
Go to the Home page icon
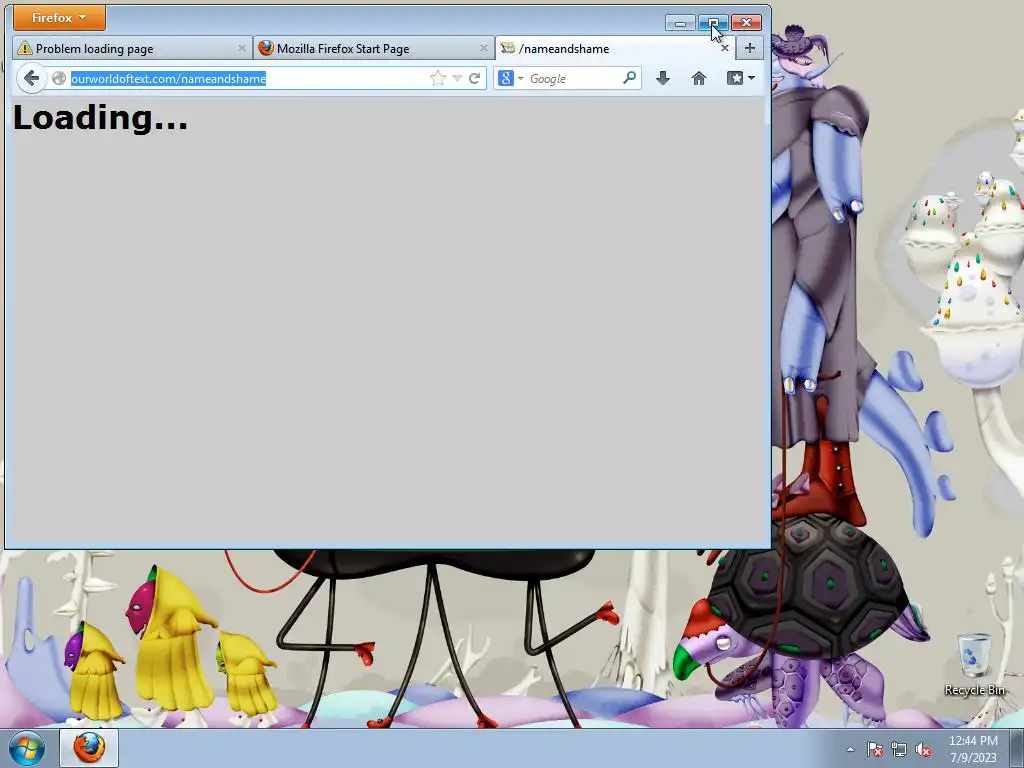tap(699, 78)
